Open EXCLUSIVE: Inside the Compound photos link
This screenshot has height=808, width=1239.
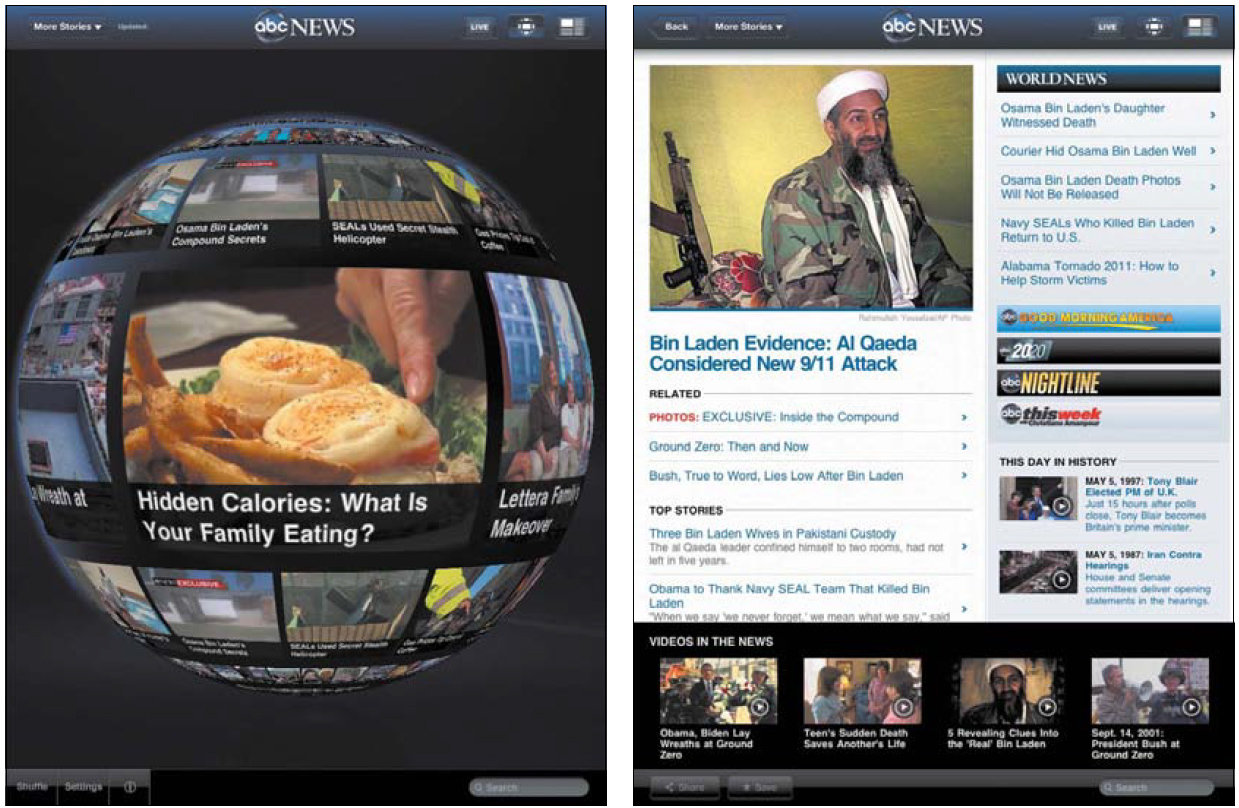tap(774, 417)
